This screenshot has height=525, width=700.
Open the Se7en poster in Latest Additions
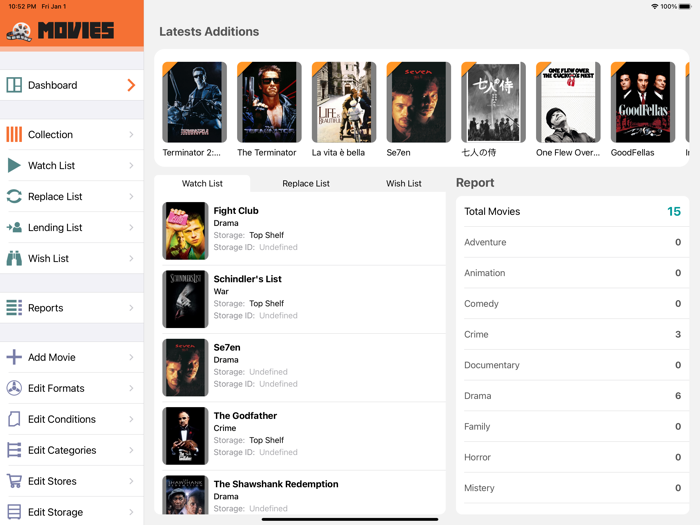click(x=419, y=102)
